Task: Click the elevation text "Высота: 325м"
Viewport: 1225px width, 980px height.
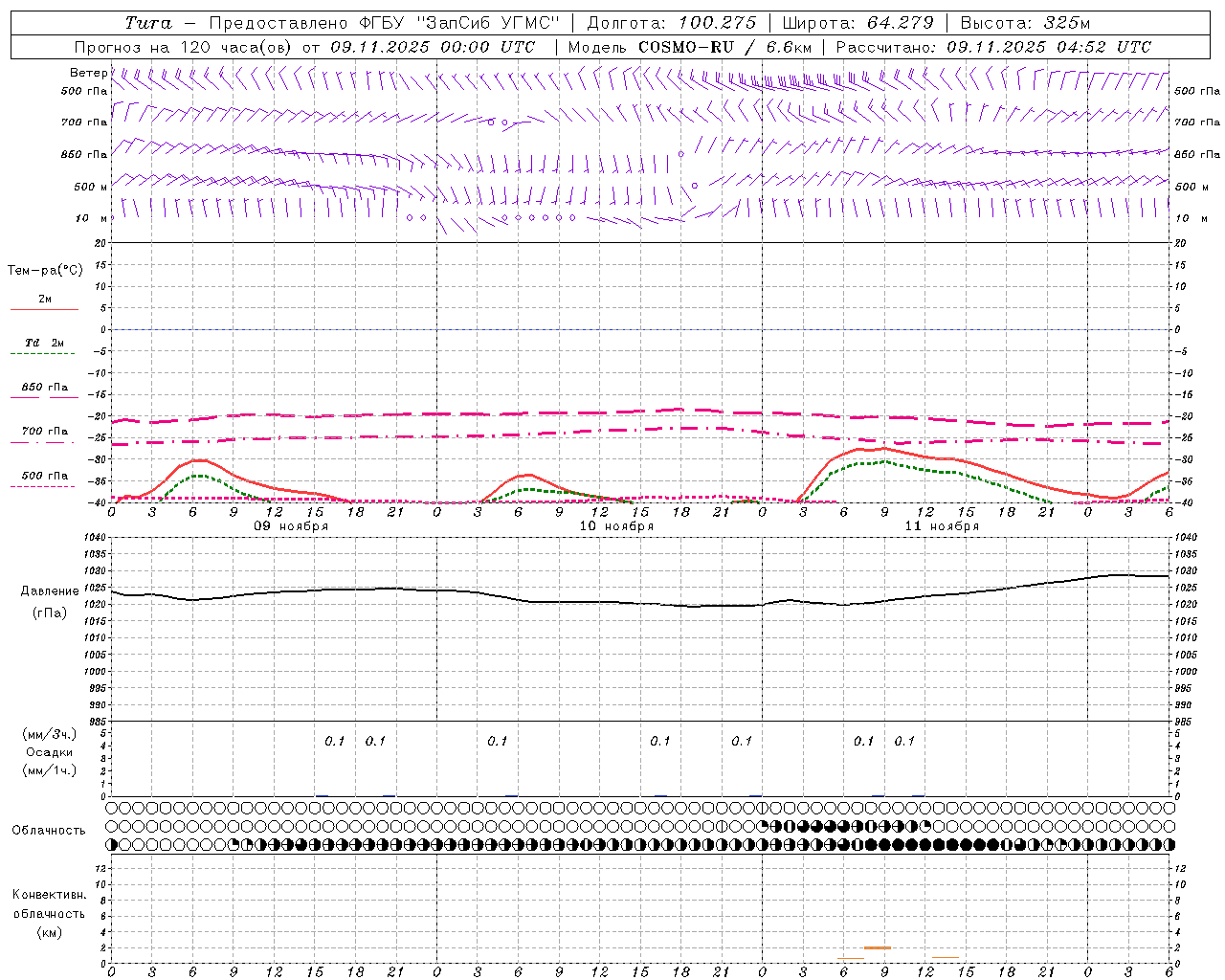Action: 1025,23
